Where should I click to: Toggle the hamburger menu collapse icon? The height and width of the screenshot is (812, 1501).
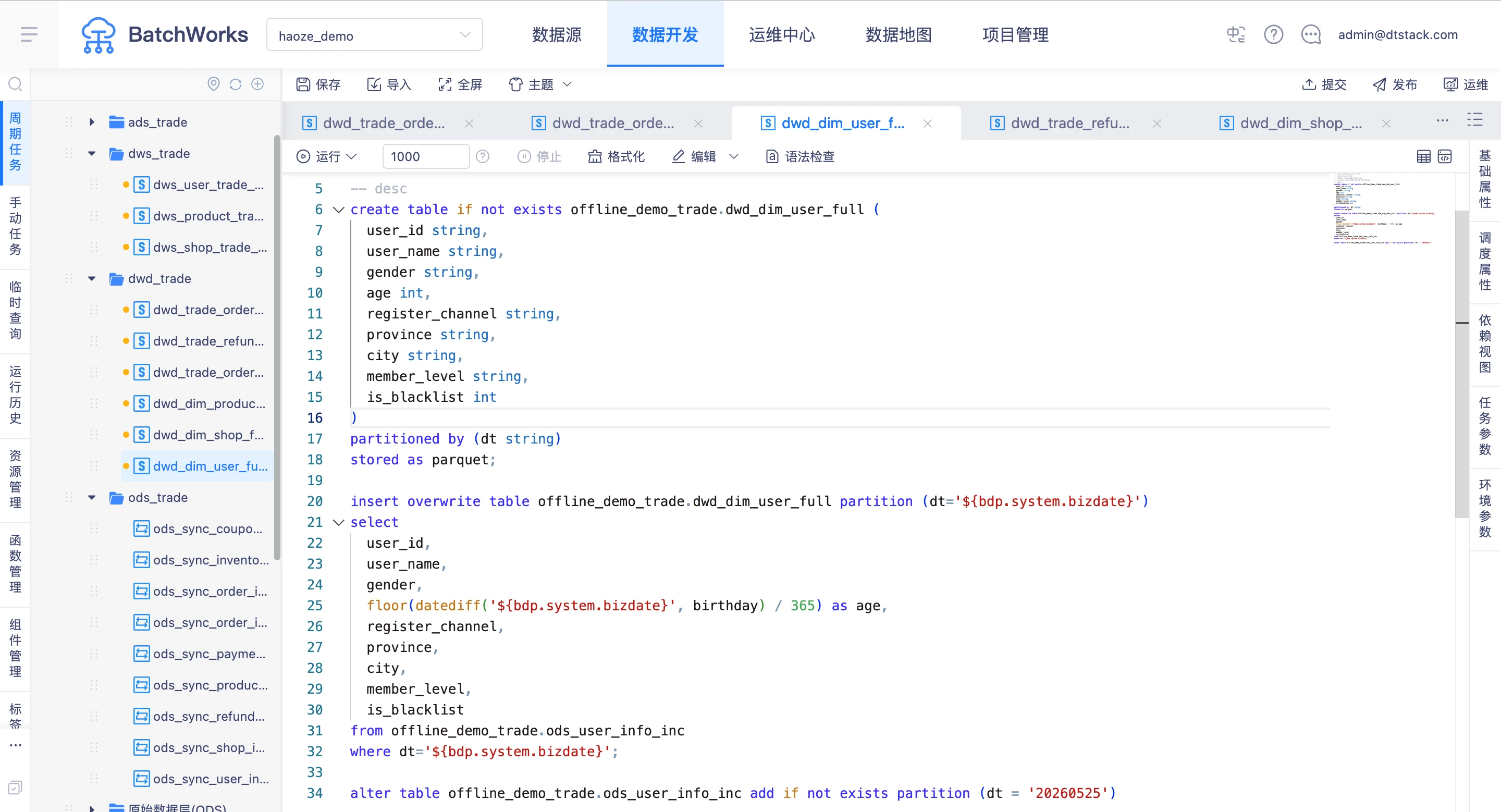click(29, 34)
